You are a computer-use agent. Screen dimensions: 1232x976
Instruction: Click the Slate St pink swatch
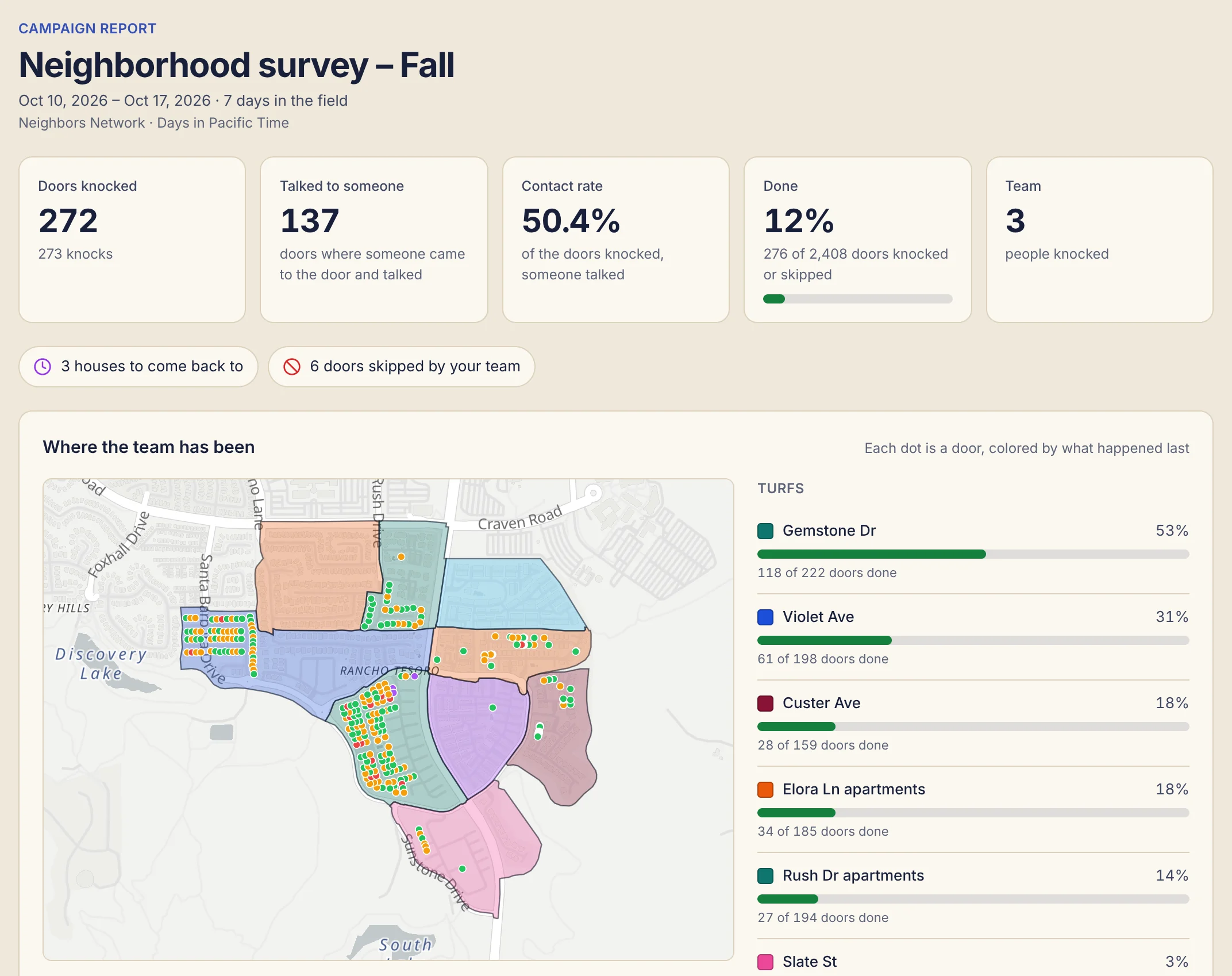(x=765, y=962)
